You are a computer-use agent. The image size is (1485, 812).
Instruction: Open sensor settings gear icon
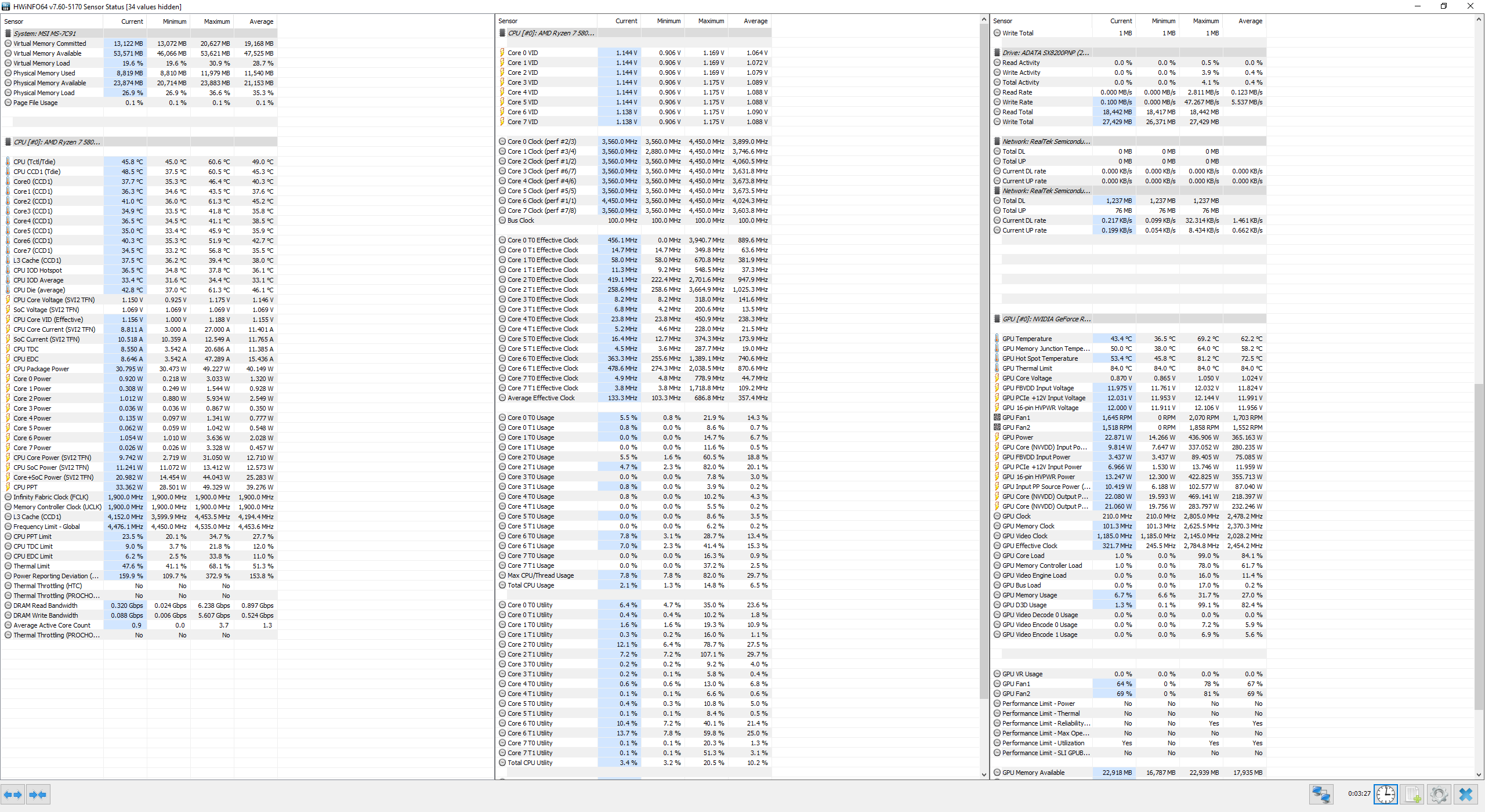[x=1439, y=794]
